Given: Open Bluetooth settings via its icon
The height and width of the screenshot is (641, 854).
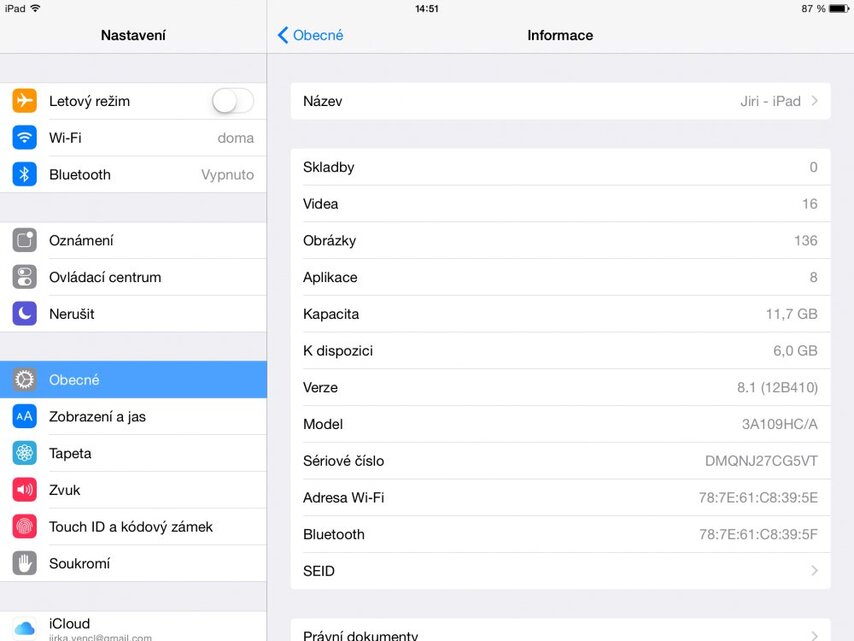Looking at the screenshot, I should pyautogui.click(x=24, y=174).
